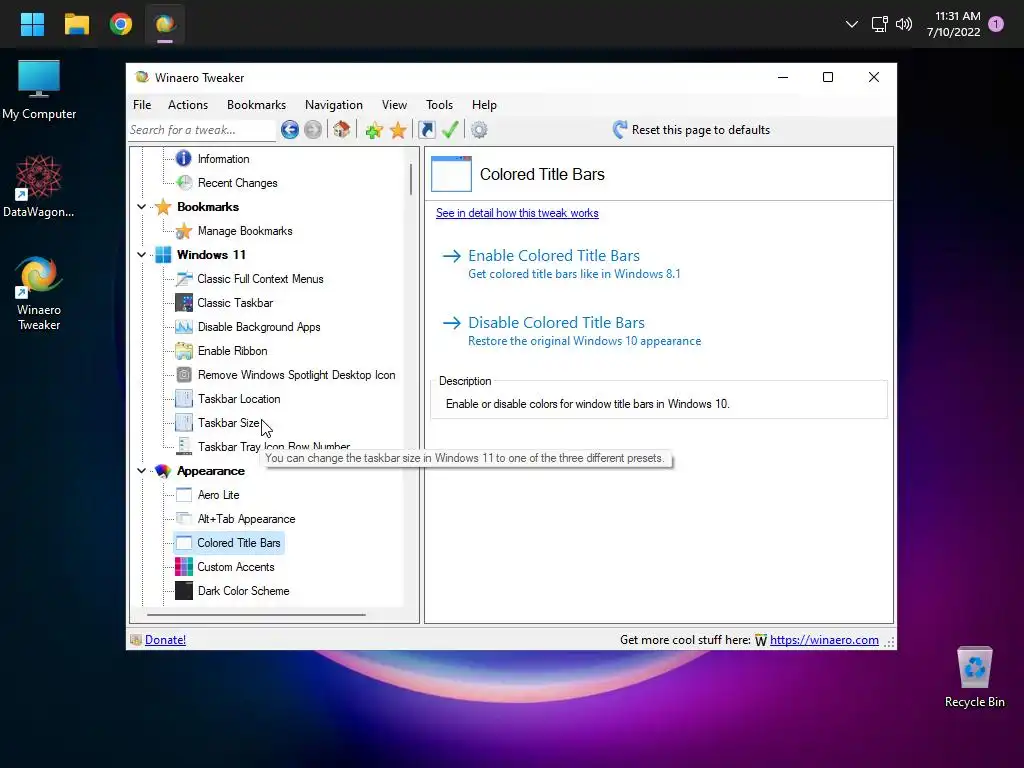Click the Donate! link

pyautogui.click(x=165, y=640)
